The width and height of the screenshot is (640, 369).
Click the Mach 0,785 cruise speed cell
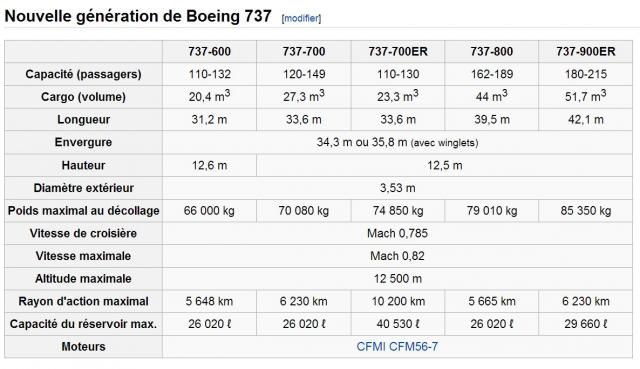coord(397,233)
